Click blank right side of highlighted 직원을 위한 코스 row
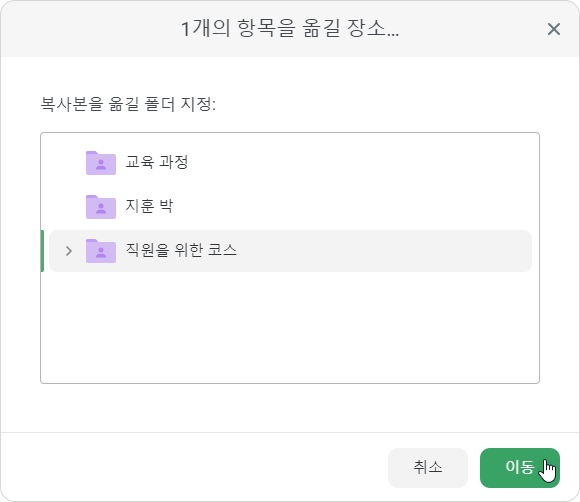Image resolution: width=580 pixels, height=502 pixels. point(385,251)
